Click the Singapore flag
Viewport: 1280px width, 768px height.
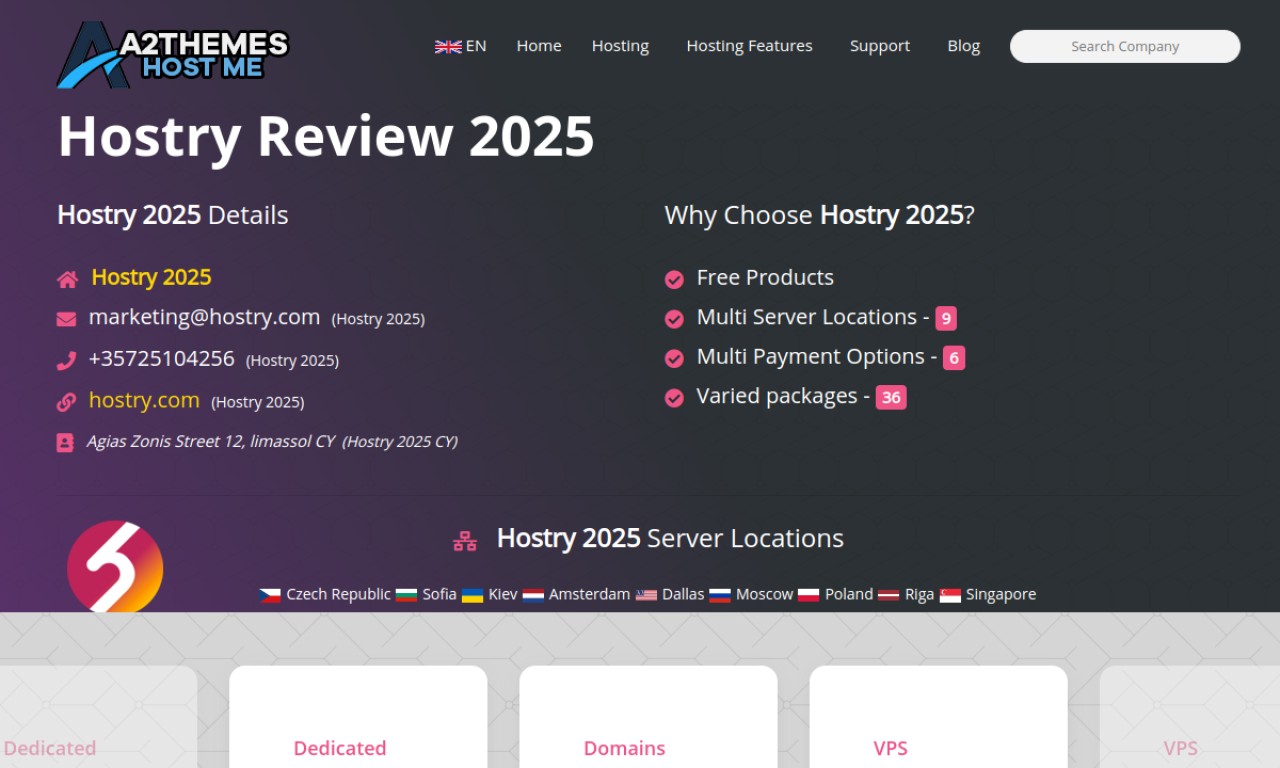pos(950,595)
